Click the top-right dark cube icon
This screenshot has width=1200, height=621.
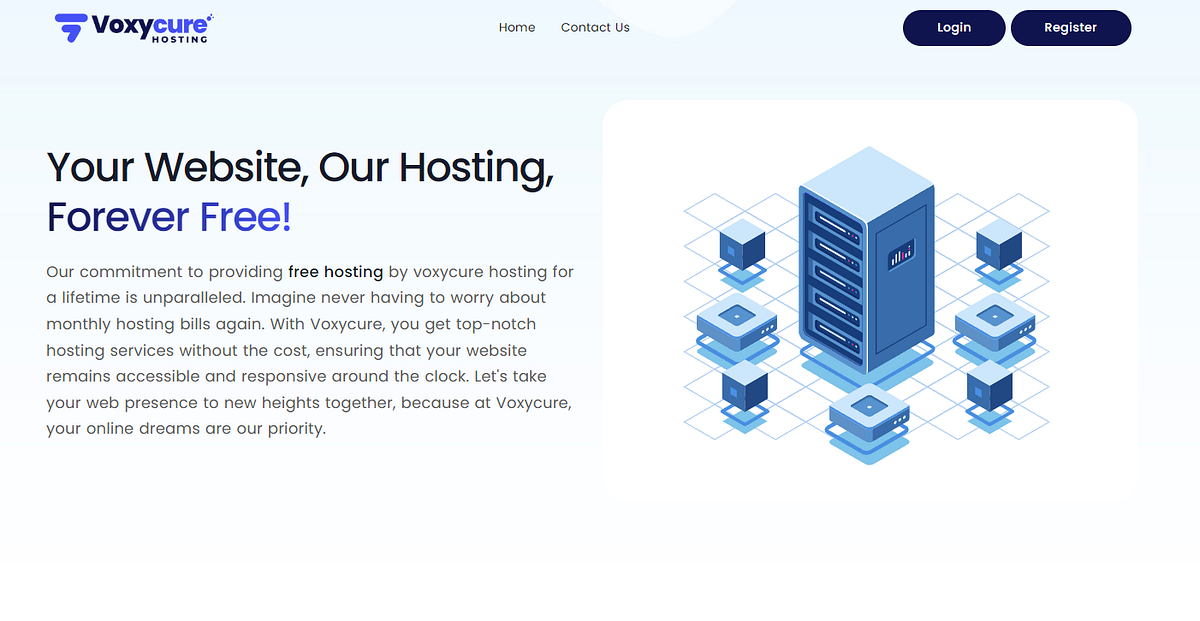click(997, 245)
